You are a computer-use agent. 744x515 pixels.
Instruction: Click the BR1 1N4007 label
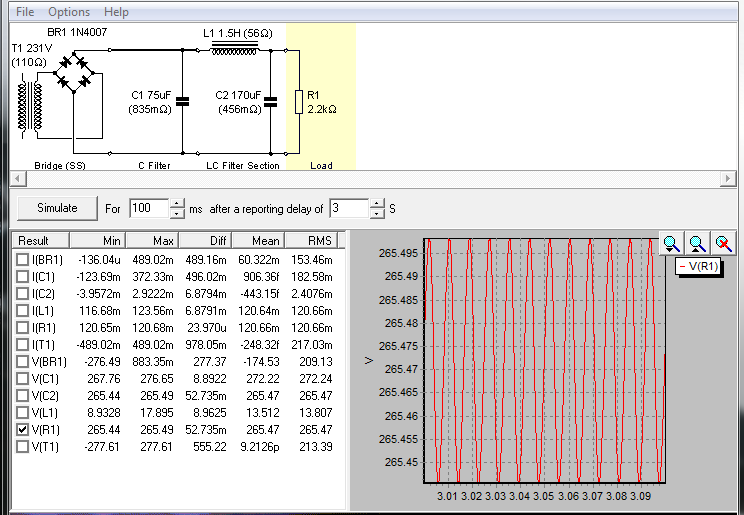[x=77, y=32]
